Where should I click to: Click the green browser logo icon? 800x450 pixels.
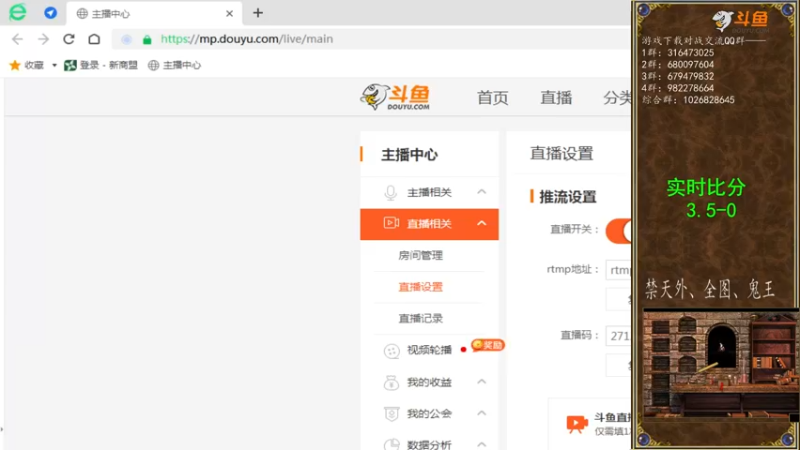(18, 12)
